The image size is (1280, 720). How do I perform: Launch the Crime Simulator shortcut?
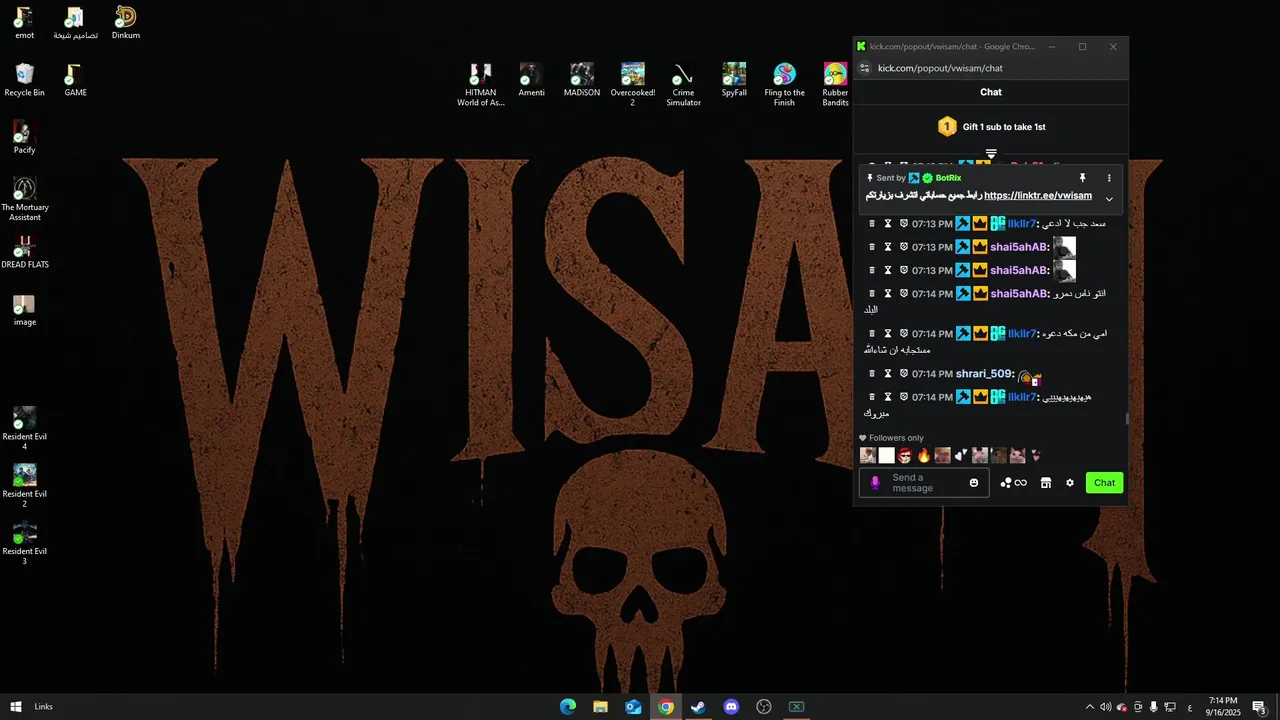tap(683, 84)
